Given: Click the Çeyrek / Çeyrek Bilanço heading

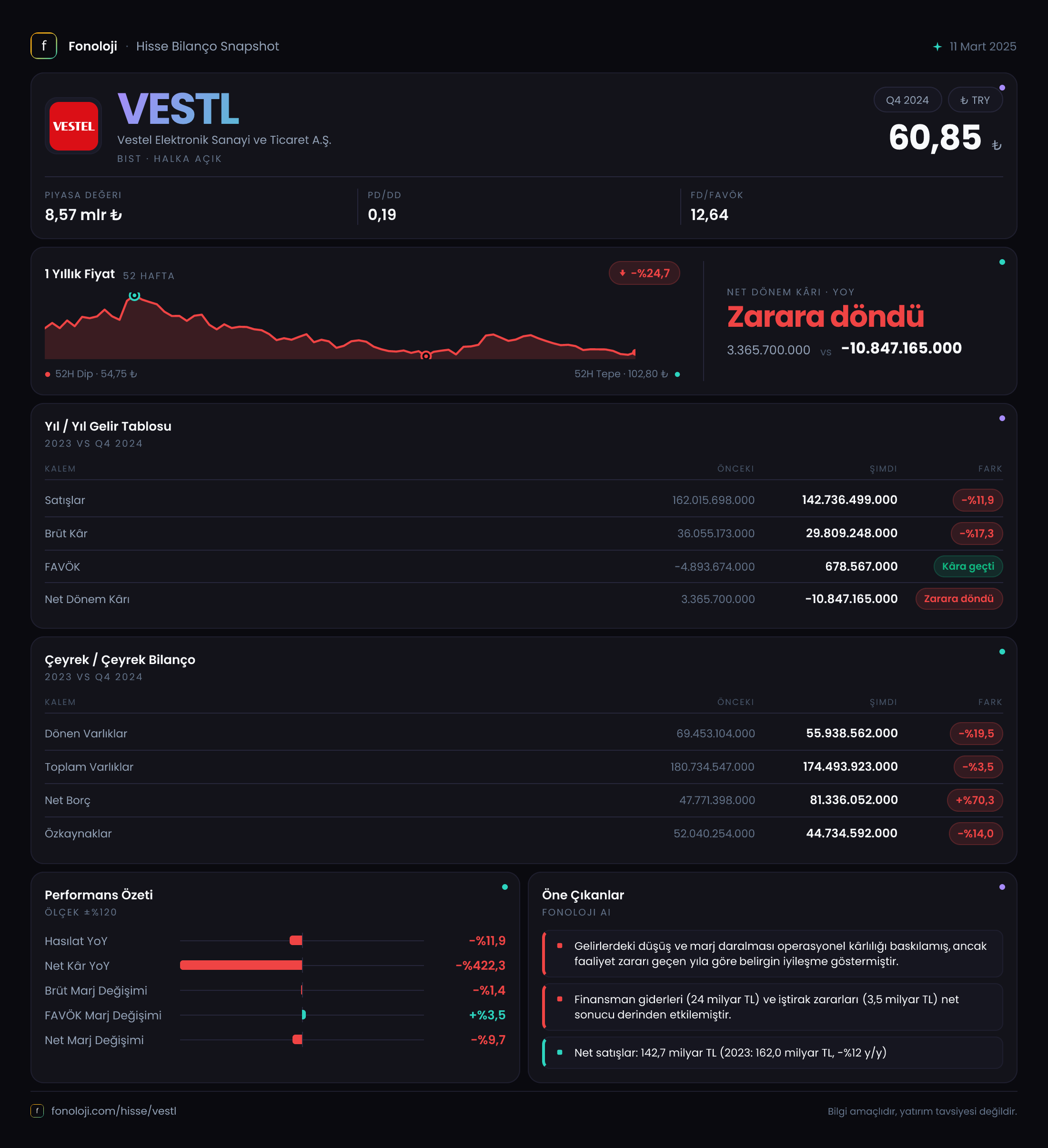Looking at the screenshot, I should (120, 659).
